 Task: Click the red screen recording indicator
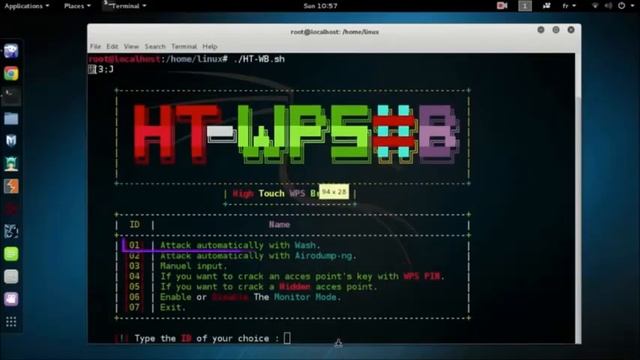(x=502, y=6)
